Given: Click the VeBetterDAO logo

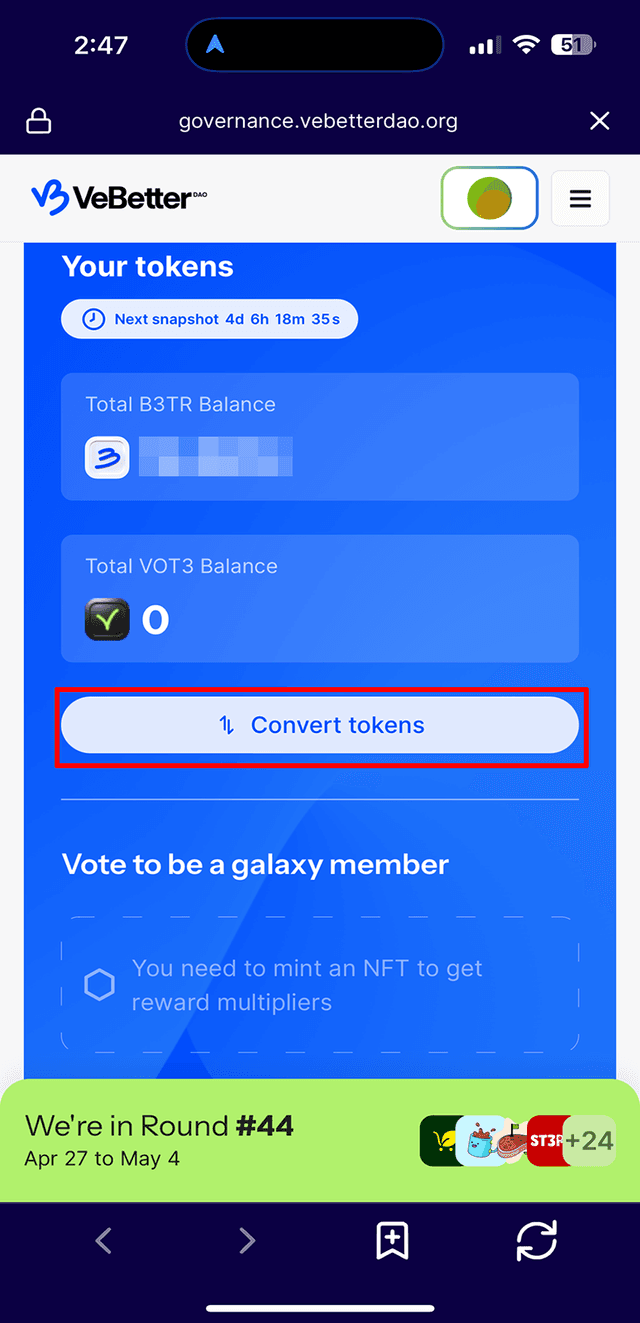Looking at the screenshot, I should click(119, 197).
